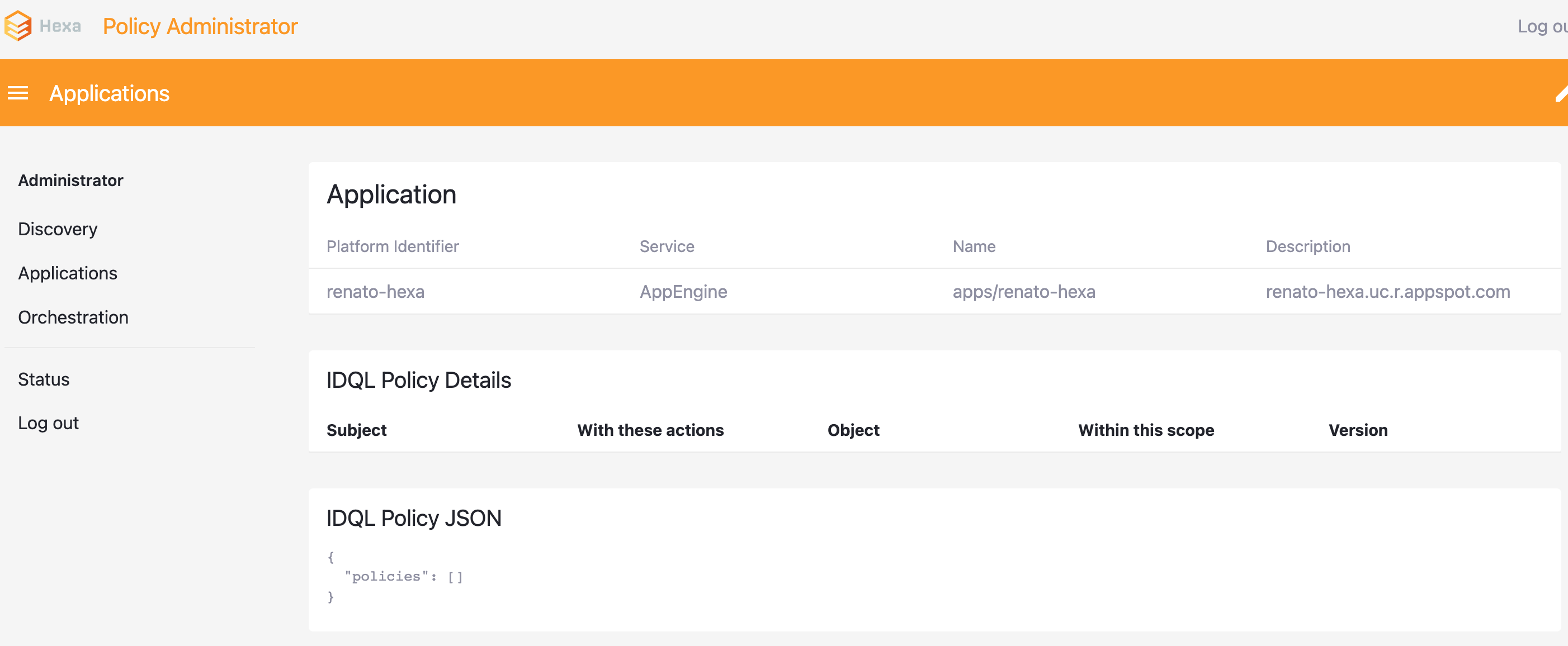Select the renato-hexa platform identifier

(376, 291)
